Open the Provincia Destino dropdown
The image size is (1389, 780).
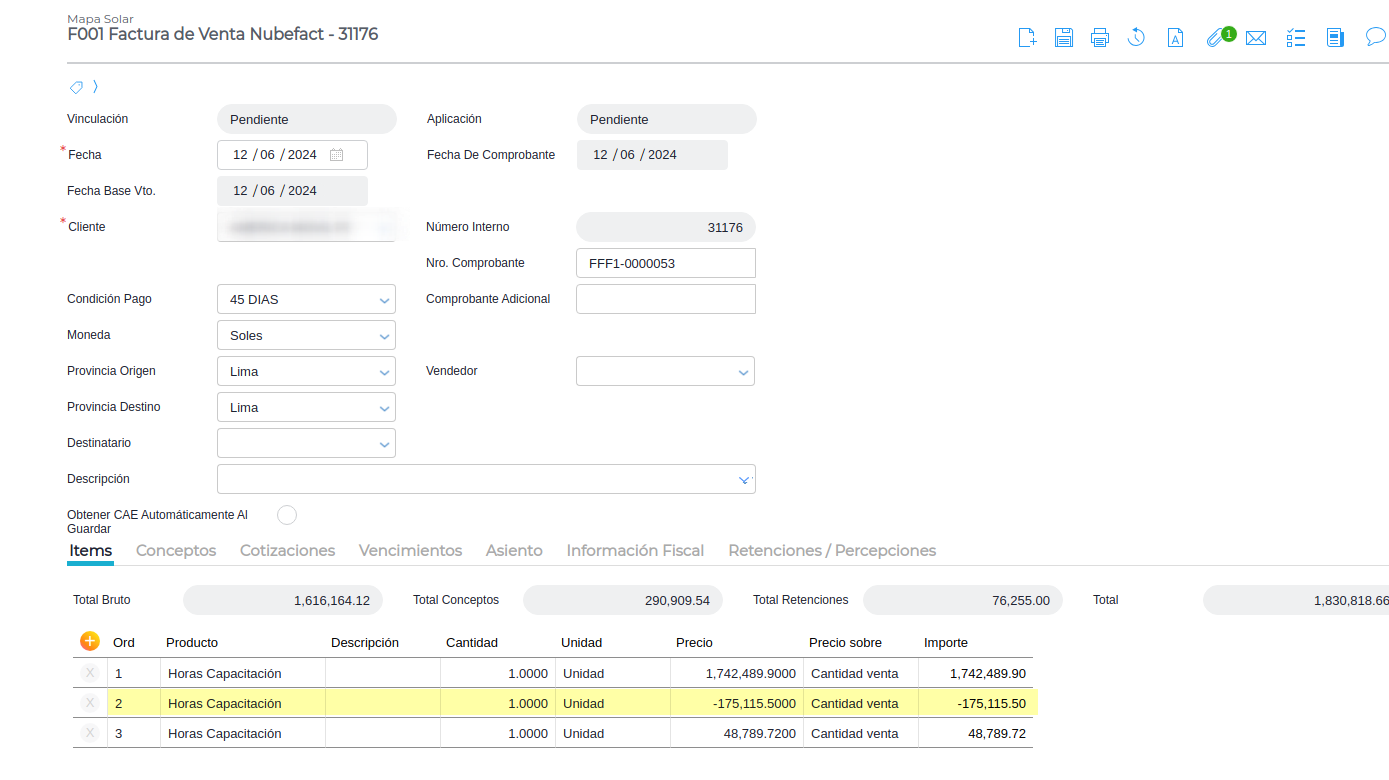coord(384,408)
